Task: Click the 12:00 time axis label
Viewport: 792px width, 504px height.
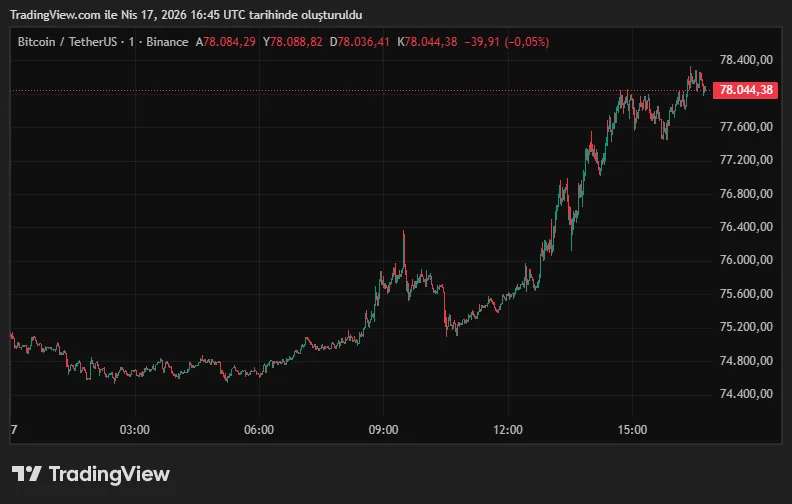Action: (508, 430)
